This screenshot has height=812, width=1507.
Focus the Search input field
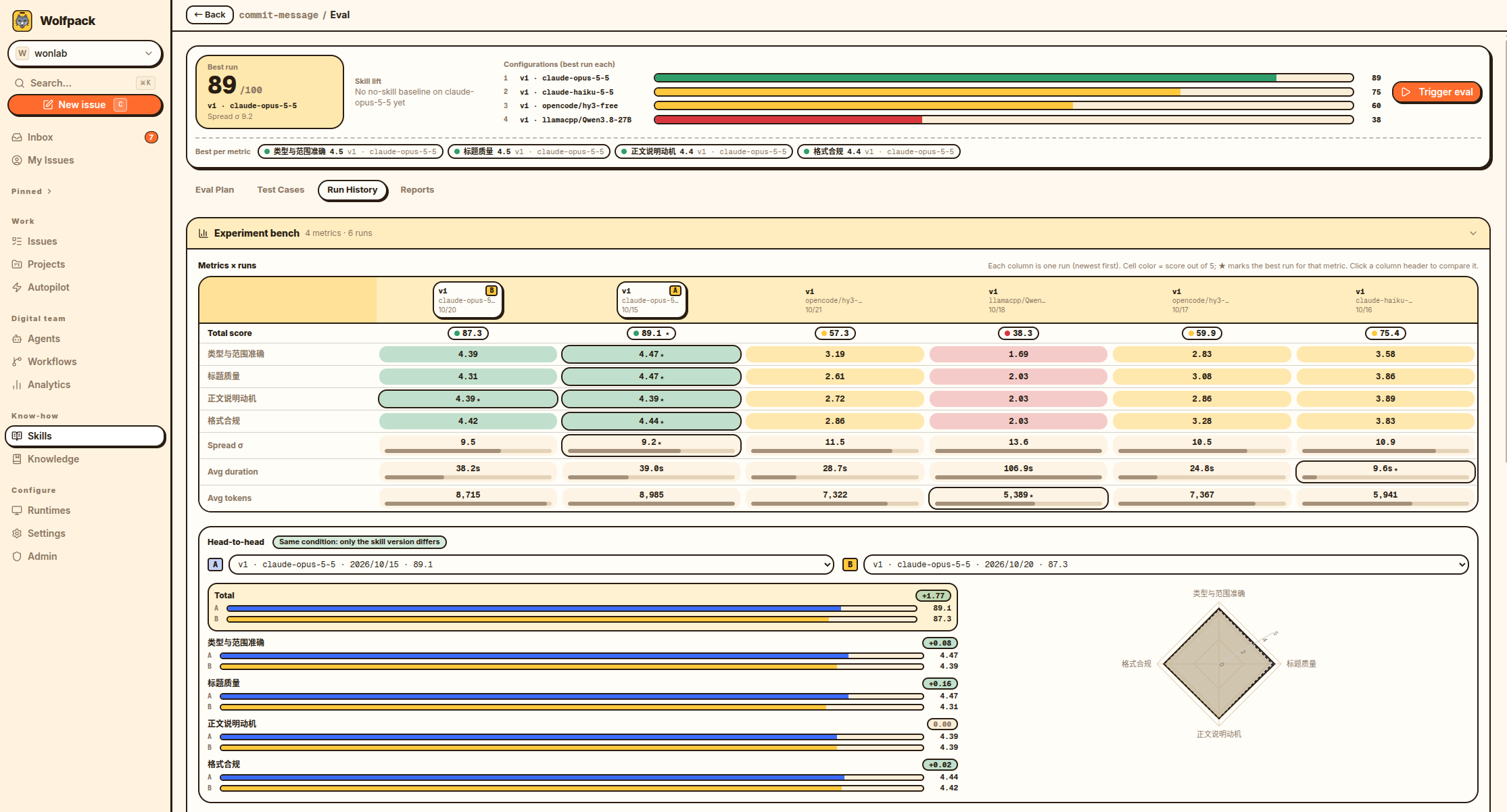(85, 83)
